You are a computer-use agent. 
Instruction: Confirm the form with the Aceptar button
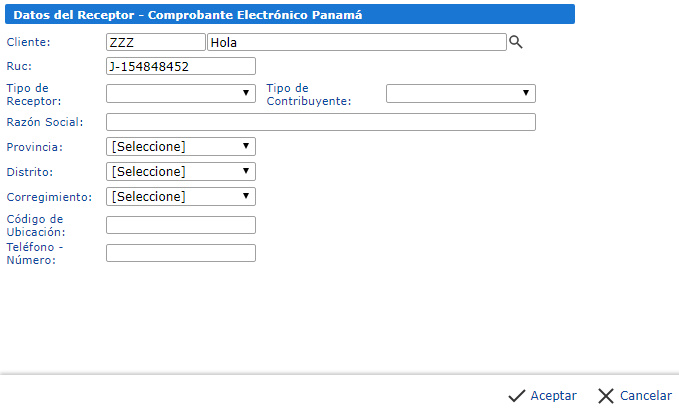(x=542, y=395)
